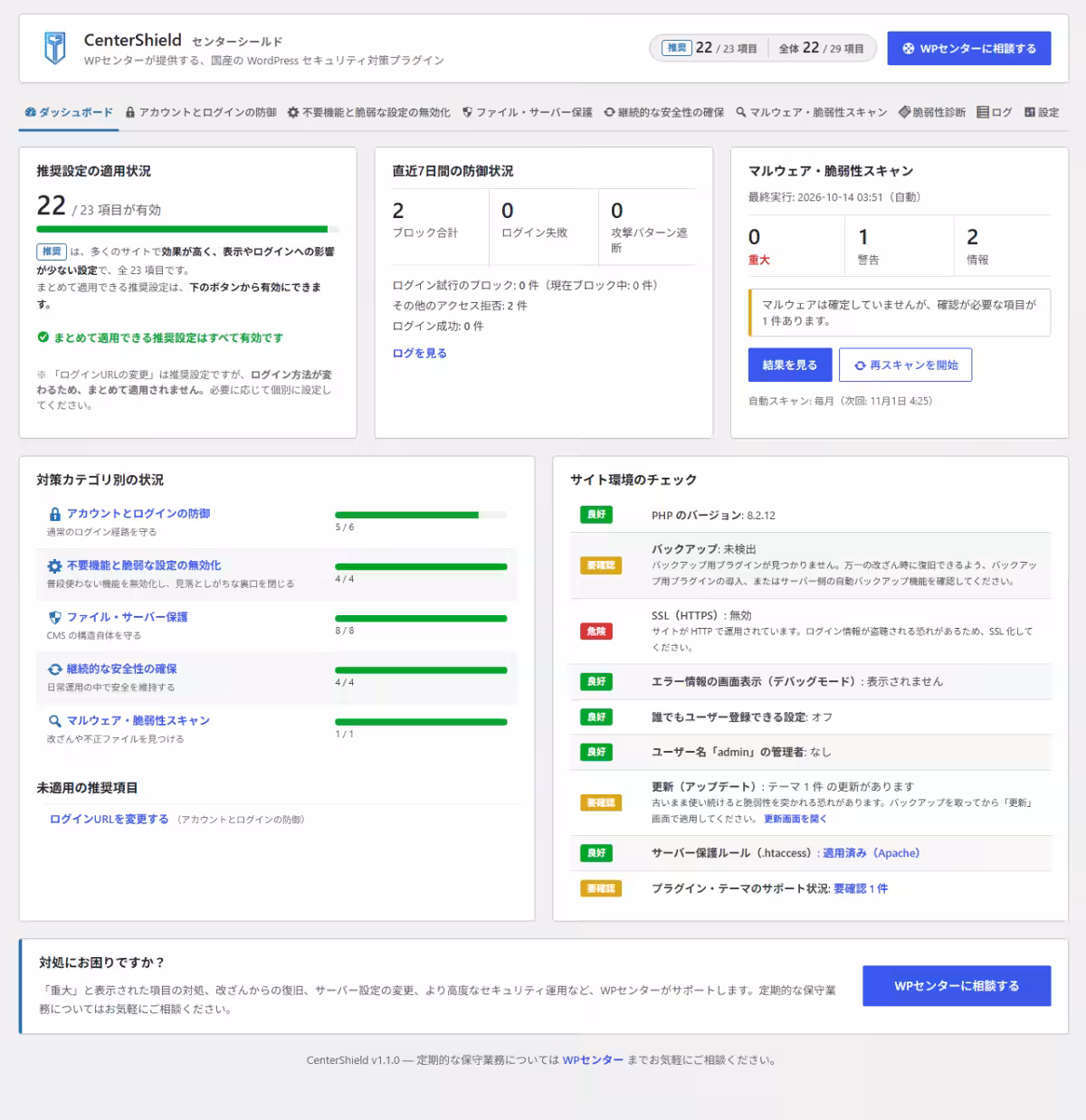This screenshot has height=1120, width=1086.
Task: Click the lock icon beside アカウントとログインの防御 category
Action: [x=55, y=514]
